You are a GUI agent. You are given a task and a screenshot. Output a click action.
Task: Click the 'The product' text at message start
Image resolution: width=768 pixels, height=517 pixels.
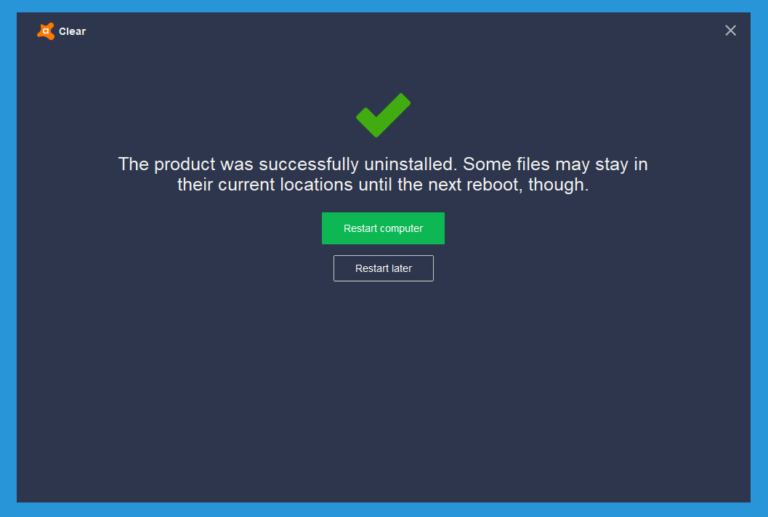167,164
